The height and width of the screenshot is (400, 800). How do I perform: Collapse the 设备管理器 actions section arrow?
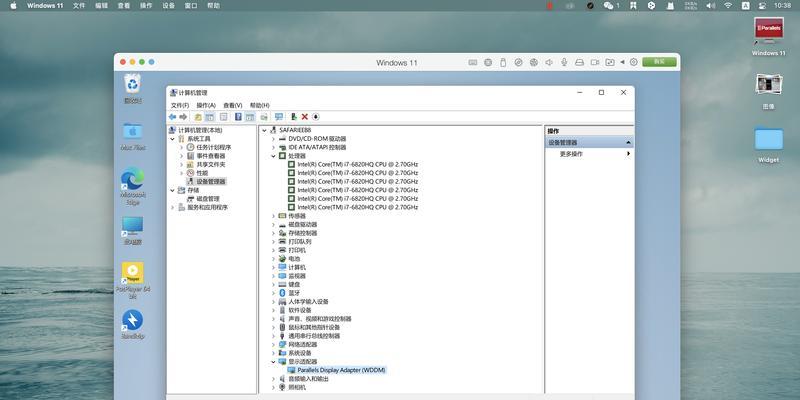pos(628,143)
